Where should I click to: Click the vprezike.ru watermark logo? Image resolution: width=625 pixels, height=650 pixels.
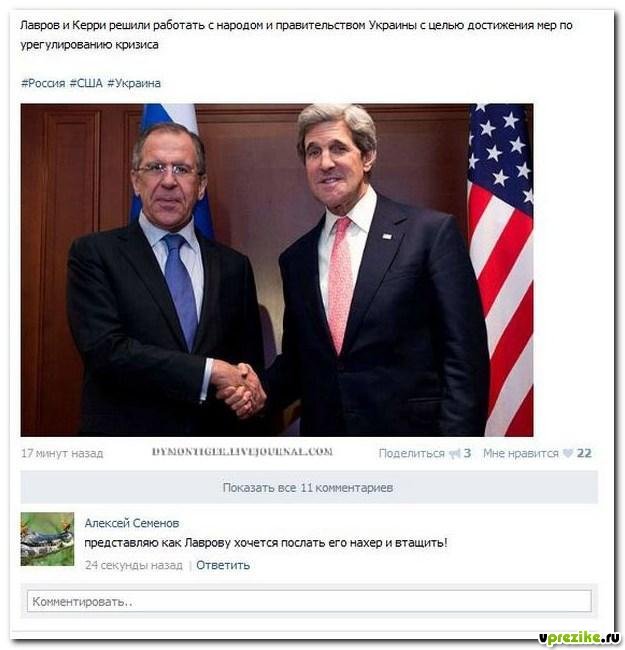click(x=579, y=638)
